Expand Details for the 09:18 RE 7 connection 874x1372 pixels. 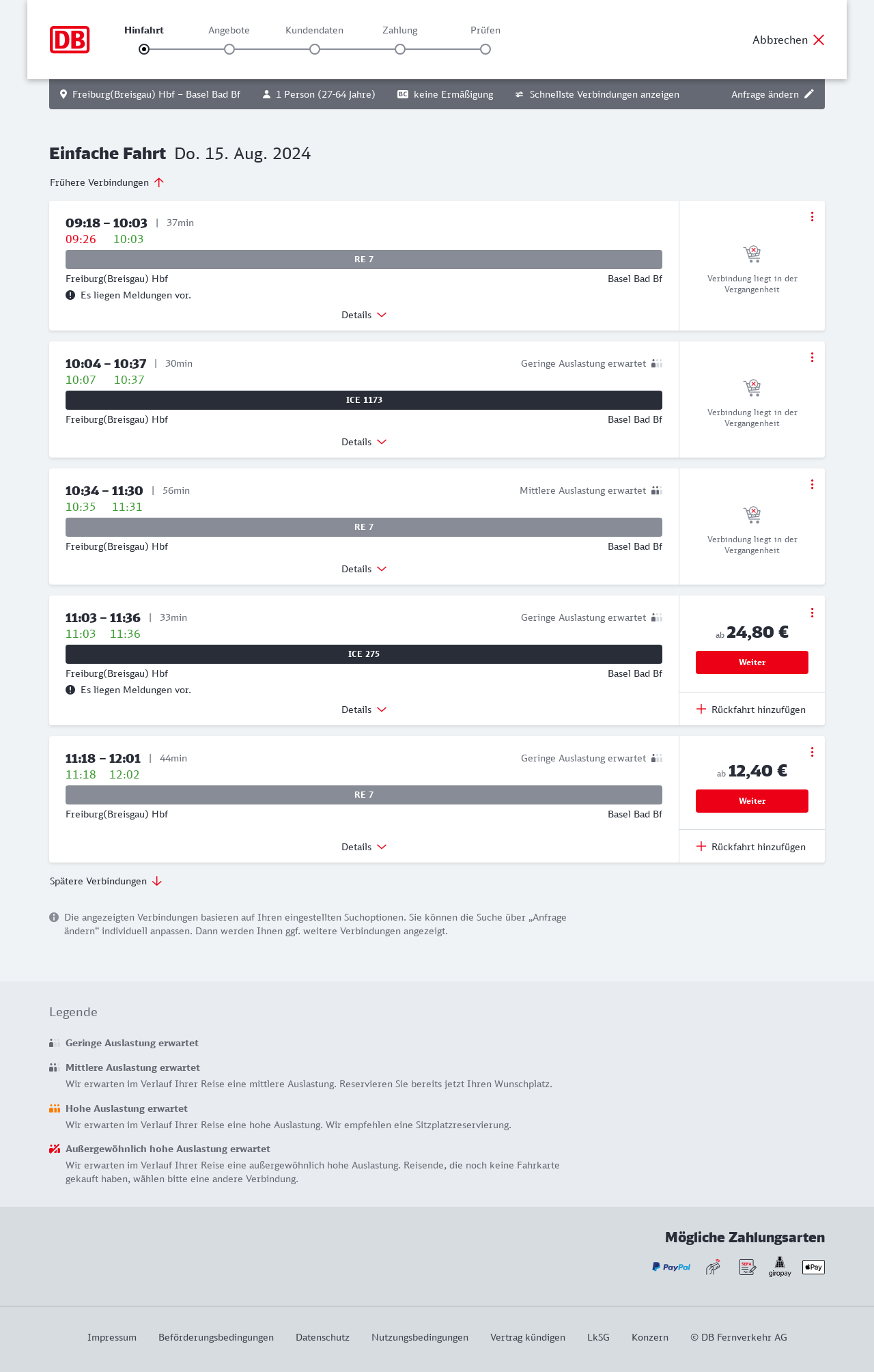pos(364,315)
